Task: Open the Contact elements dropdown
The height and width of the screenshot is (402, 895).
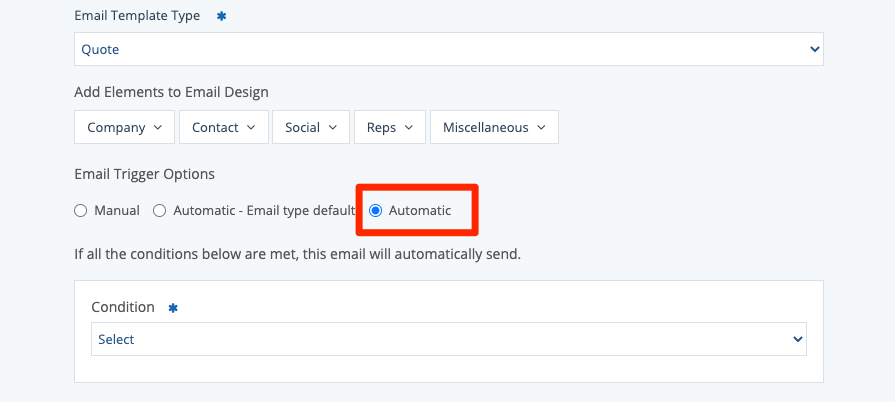Action: 224,127
